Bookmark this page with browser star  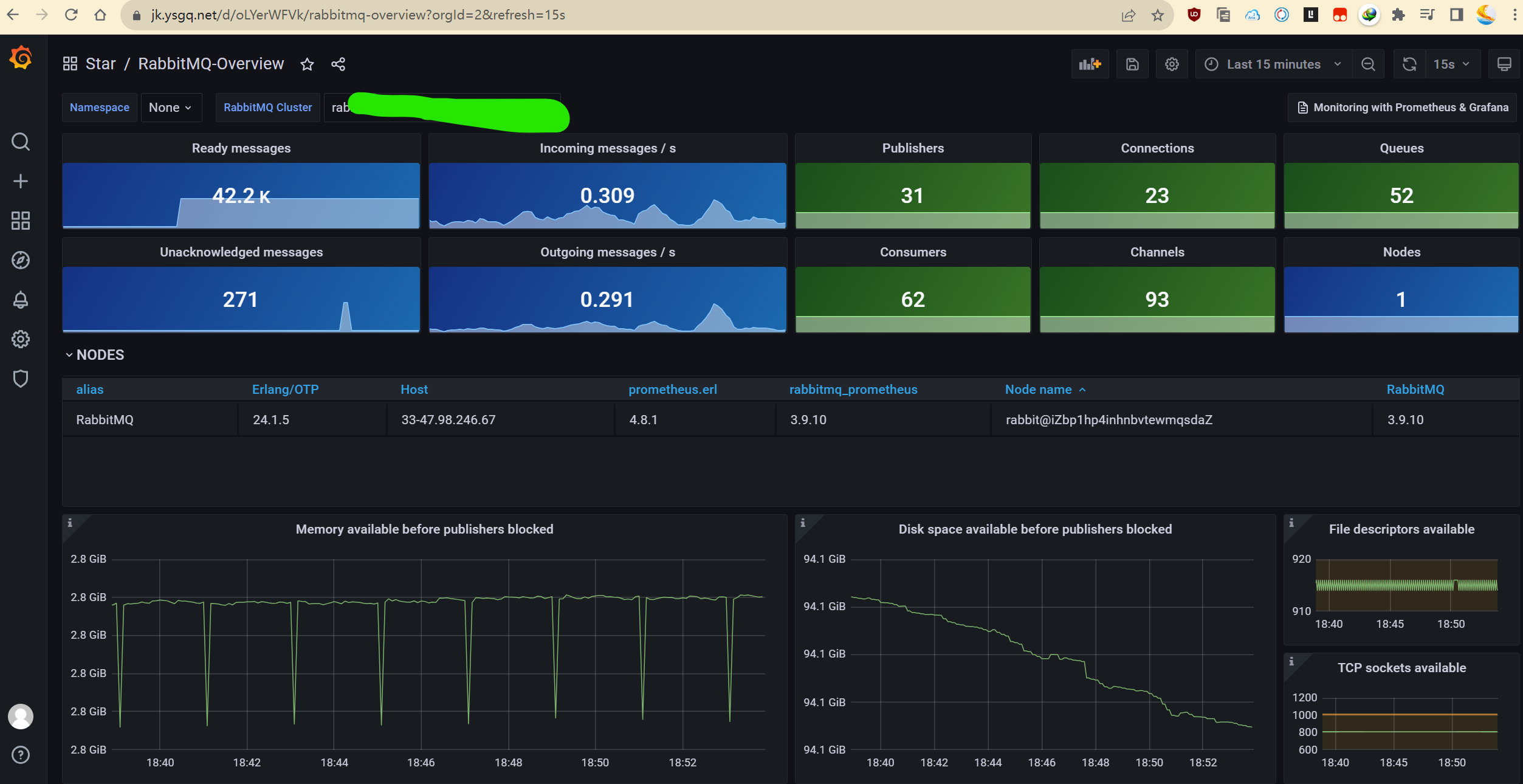tap(1158, 15)
